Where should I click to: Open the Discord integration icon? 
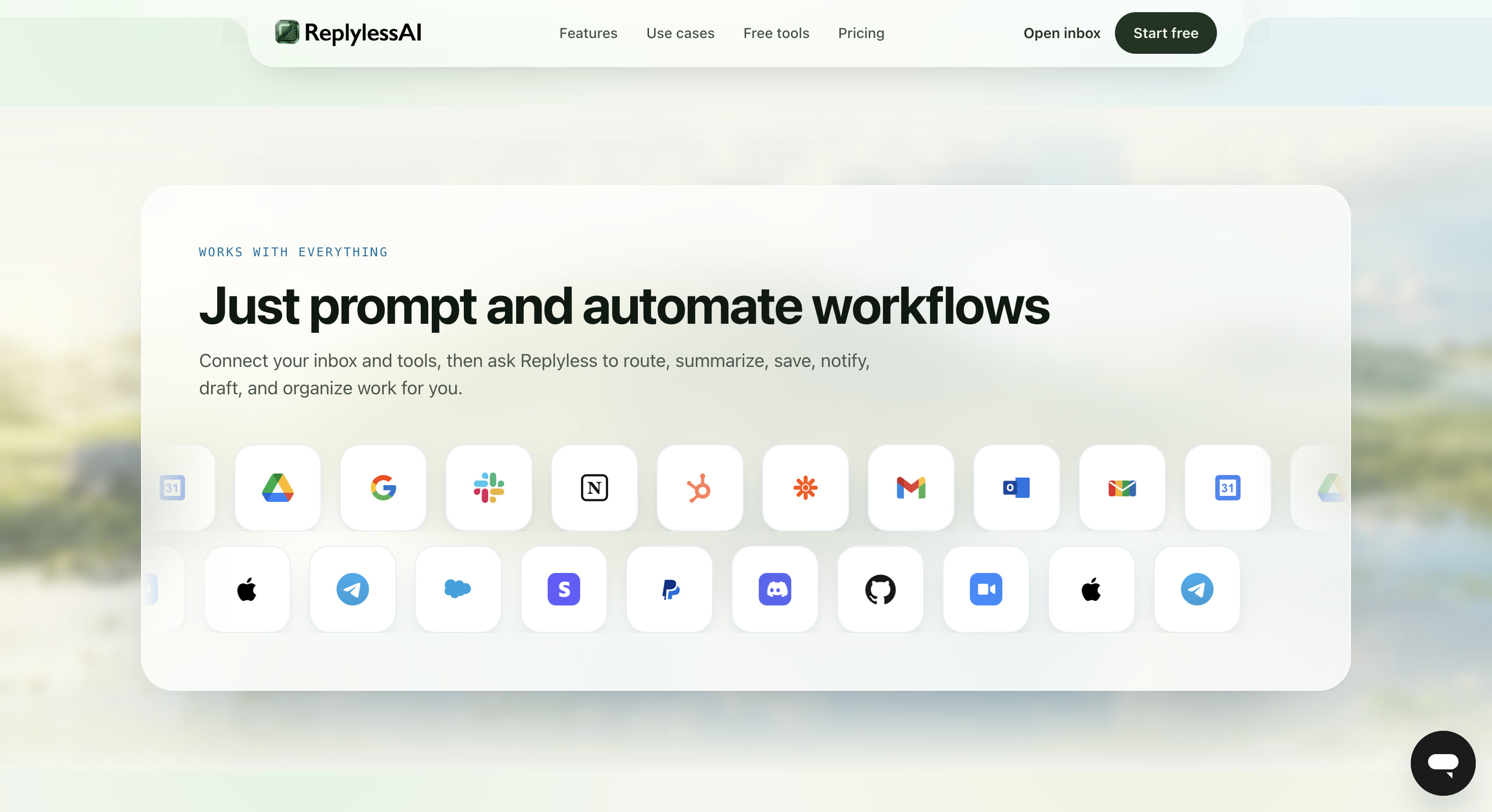pos(775,590)
